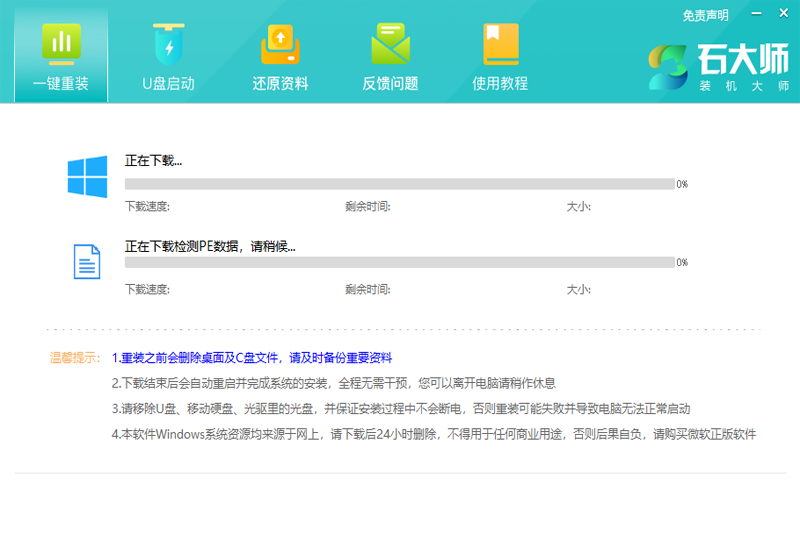
Task: Click the blue backup warning tip text
Action: pyautogui.click(x=252, y=357)
